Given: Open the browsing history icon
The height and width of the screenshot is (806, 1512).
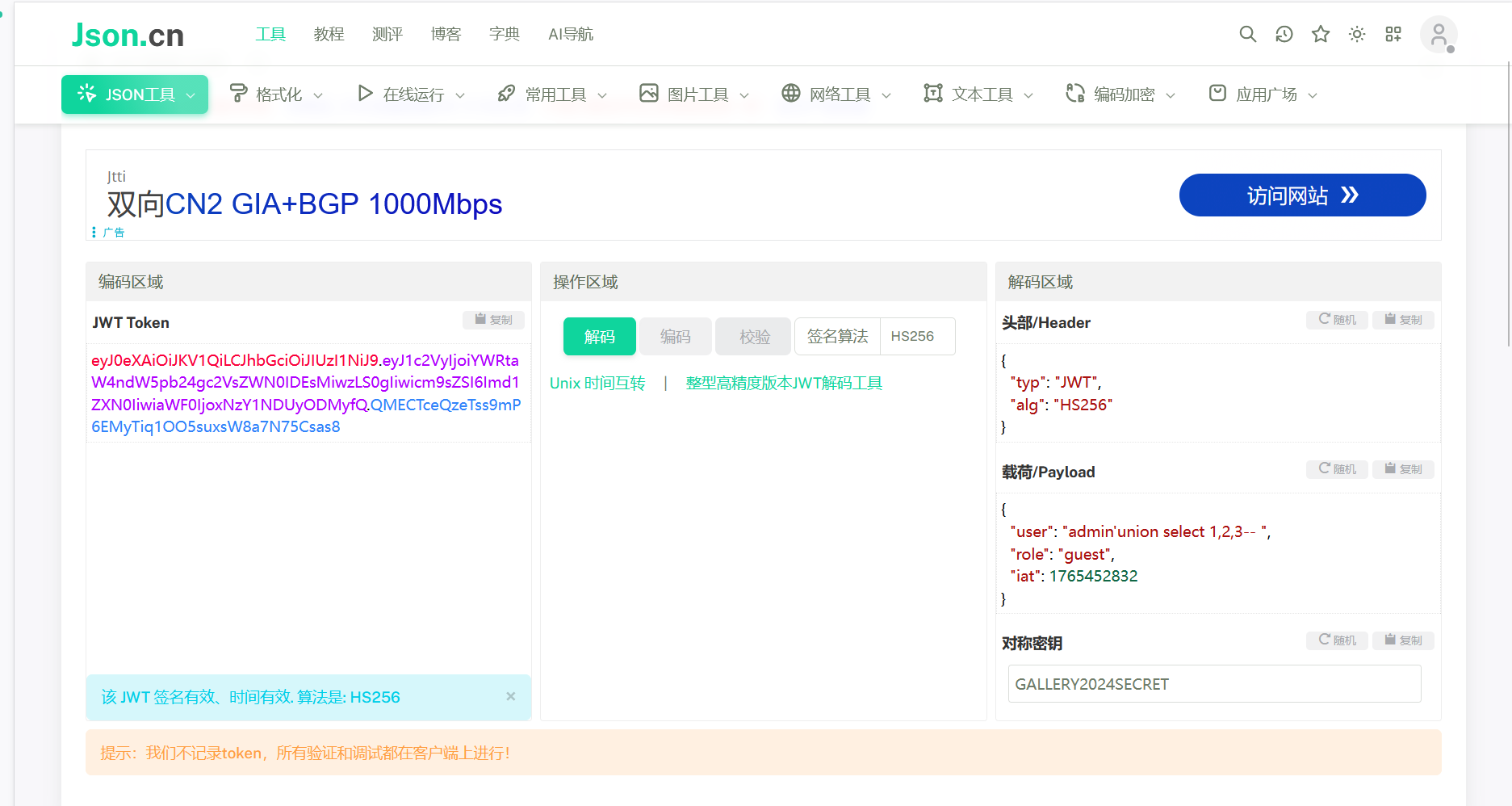Looking at the screenshot, I should (x=1284, y=34).
